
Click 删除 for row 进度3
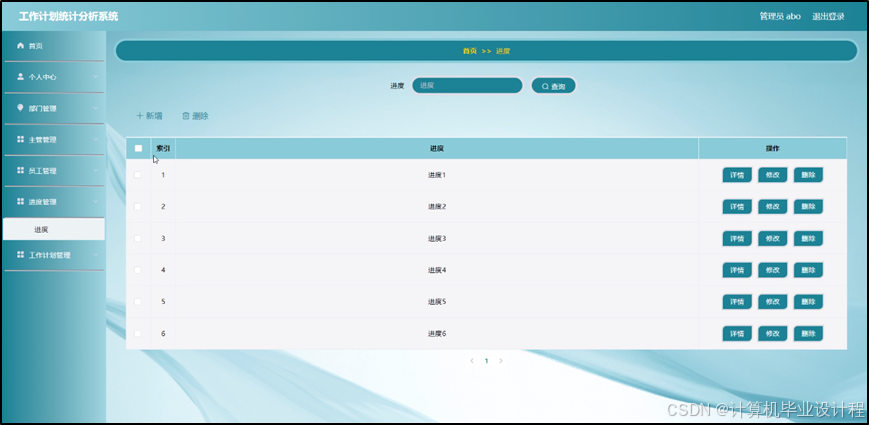coord(808,238)
